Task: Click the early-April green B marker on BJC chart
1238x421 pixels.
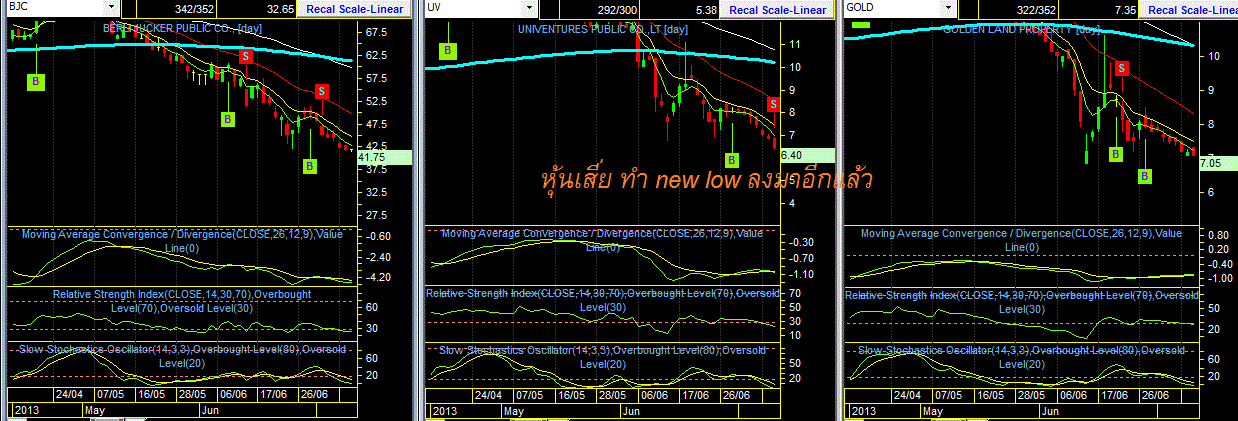Action: (36, 81)
